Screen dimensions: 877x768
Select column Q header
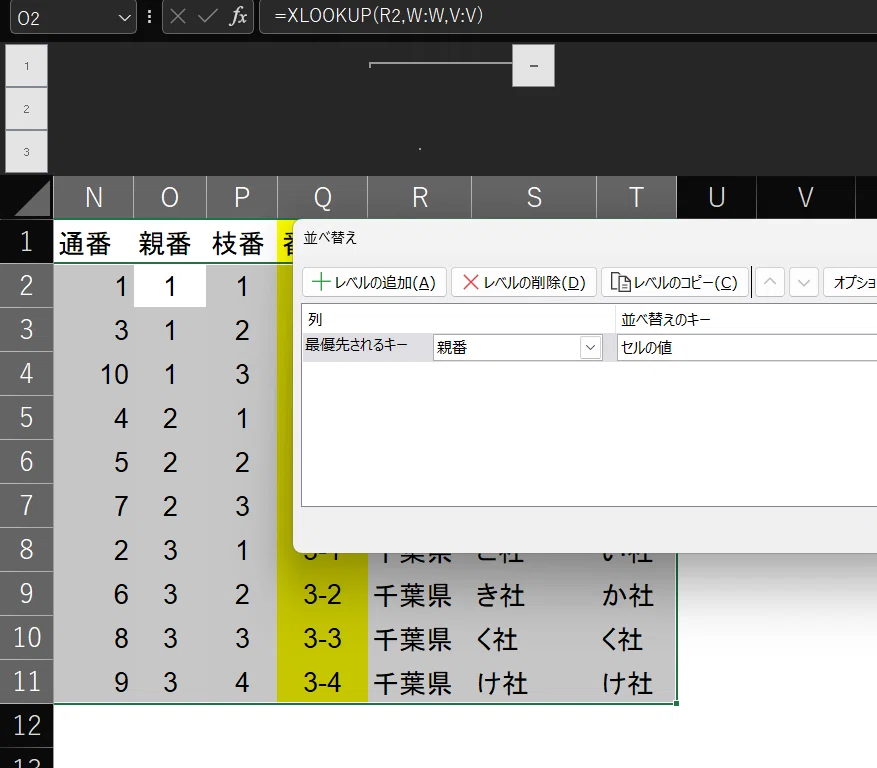point(323,197)
